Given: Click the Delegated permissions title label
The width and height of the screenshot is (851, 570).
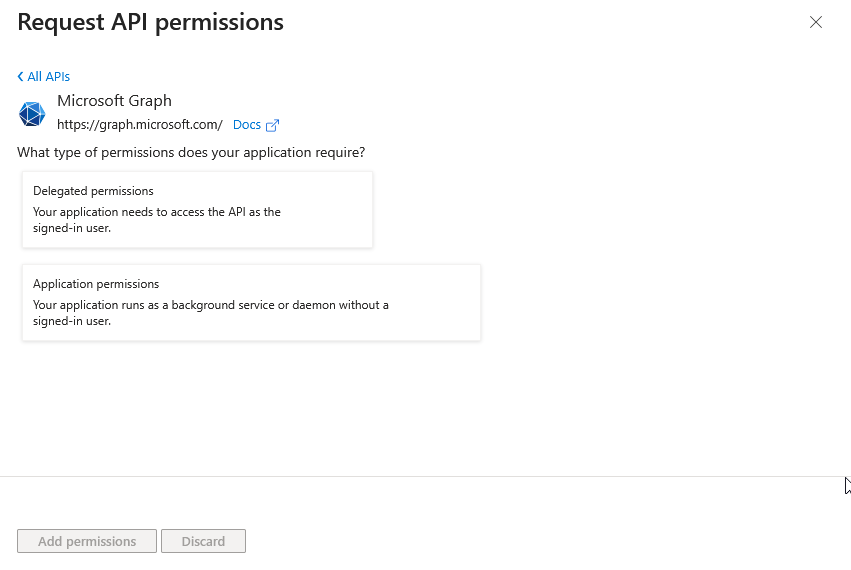Looking at the screenshot, I should coord(93,191).
